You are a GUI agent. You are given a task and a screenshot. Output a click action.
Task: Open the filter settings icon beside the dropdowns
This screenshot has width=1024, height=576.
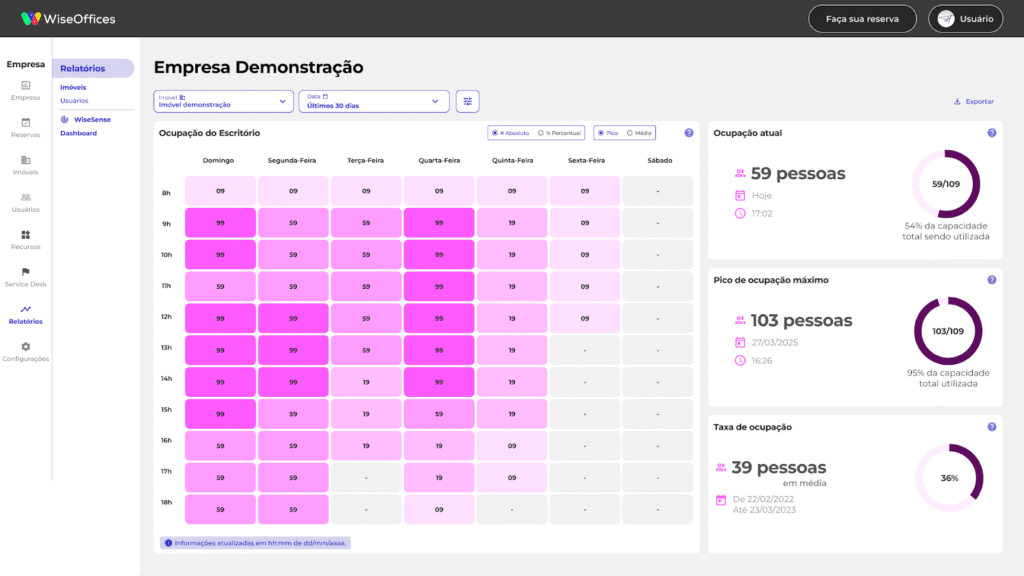[467, 101]
